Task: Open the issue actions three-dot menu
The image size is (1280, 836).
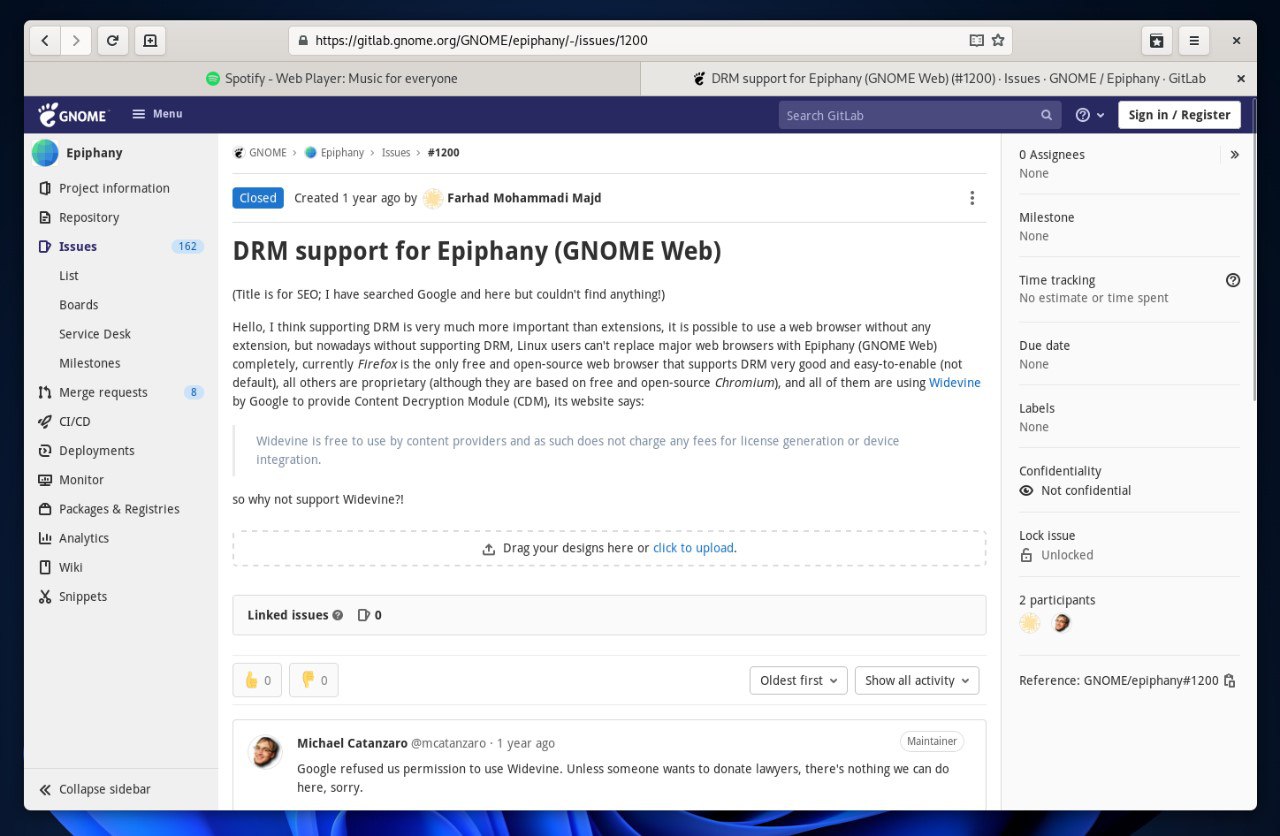Action: pyautogui.click(x=972, y=198)
